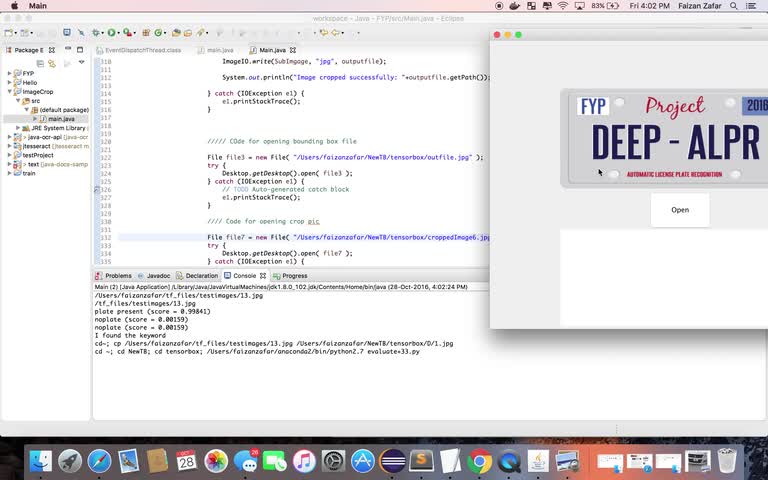Viewport: 768px width, 480px height.
Task: Expand the train project
Action: 9,173
